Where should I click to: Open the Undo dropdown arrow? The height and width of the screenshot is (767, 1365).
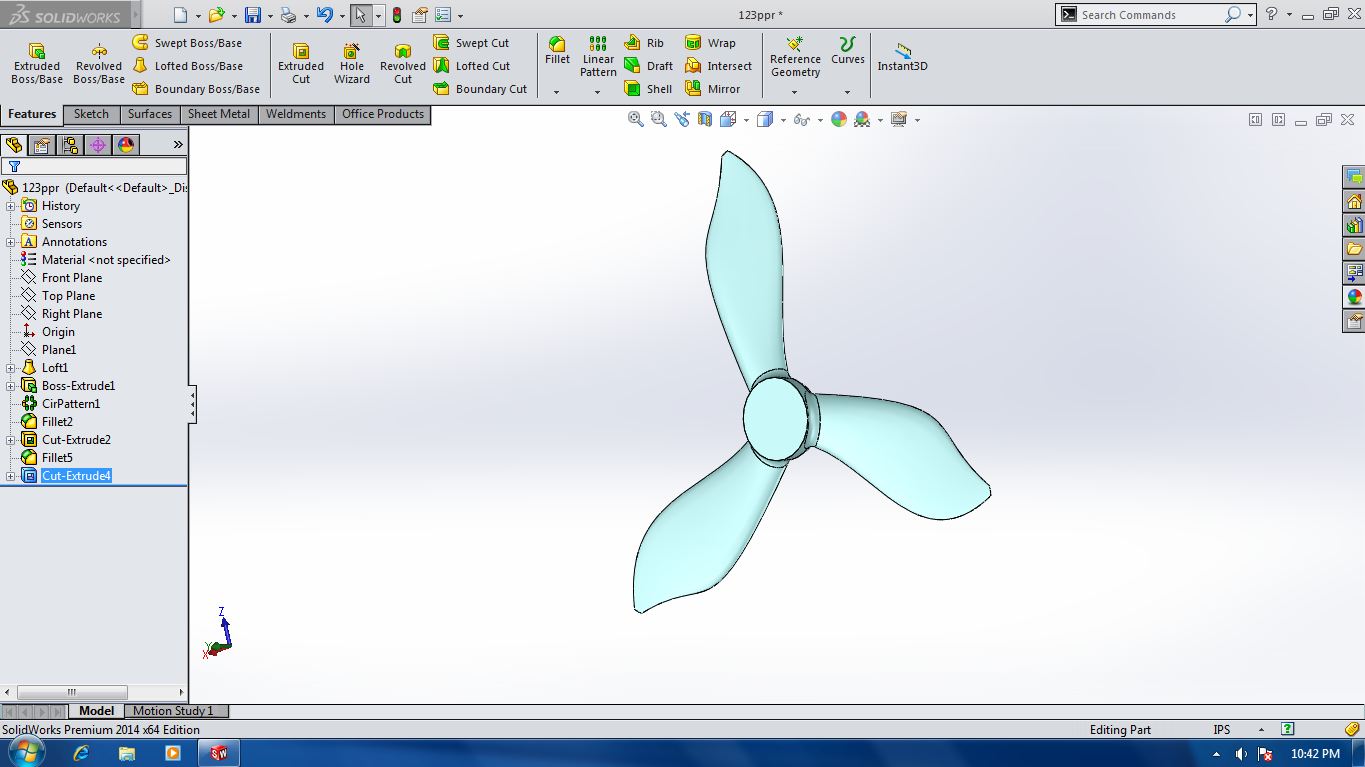pyautogui.click(x=341, y=15)
